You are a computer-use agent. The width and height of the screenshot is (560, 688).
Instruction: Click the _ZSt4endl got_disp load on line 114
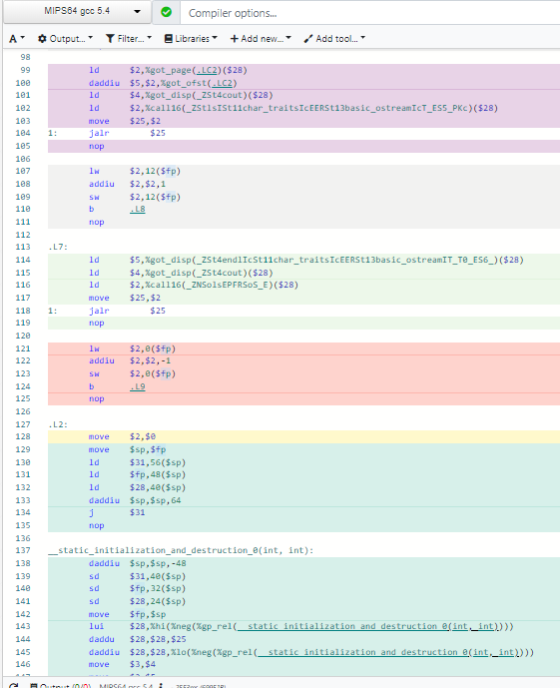[306, 260]
